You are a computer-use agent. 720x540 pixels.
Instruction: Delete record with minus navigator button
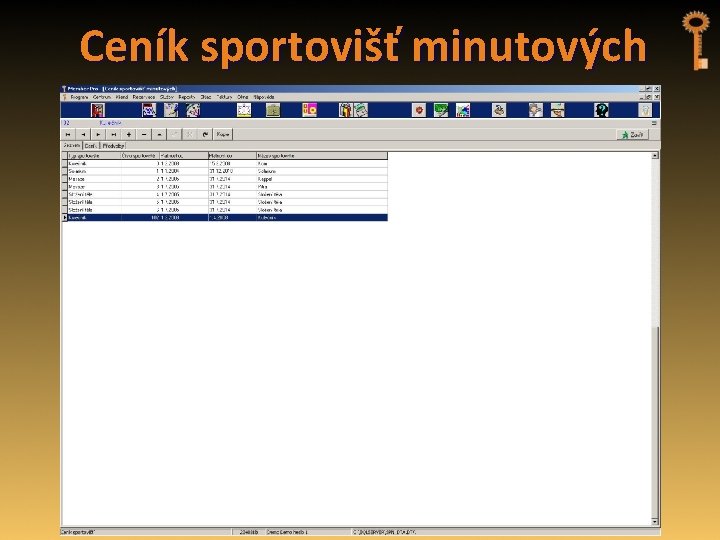(144, 135)
